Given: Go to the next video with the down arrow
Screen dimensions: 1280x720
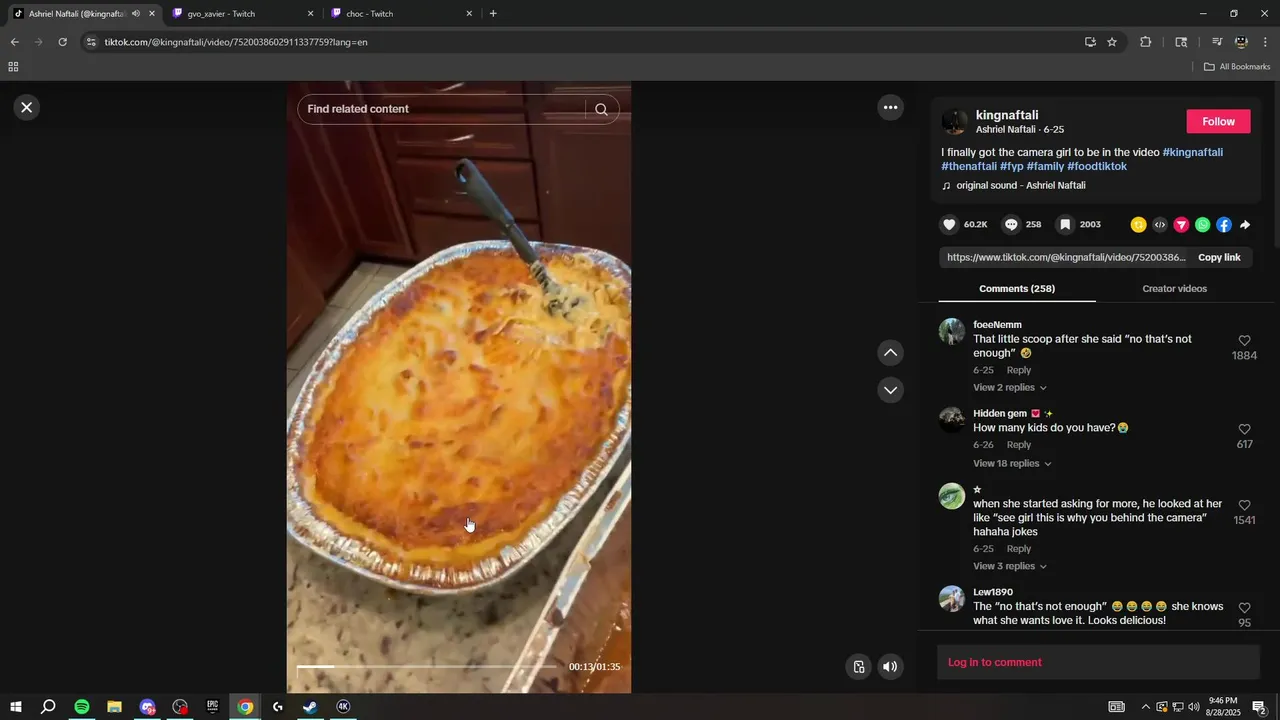Looking at the screenshot, I should pos(890,390).
